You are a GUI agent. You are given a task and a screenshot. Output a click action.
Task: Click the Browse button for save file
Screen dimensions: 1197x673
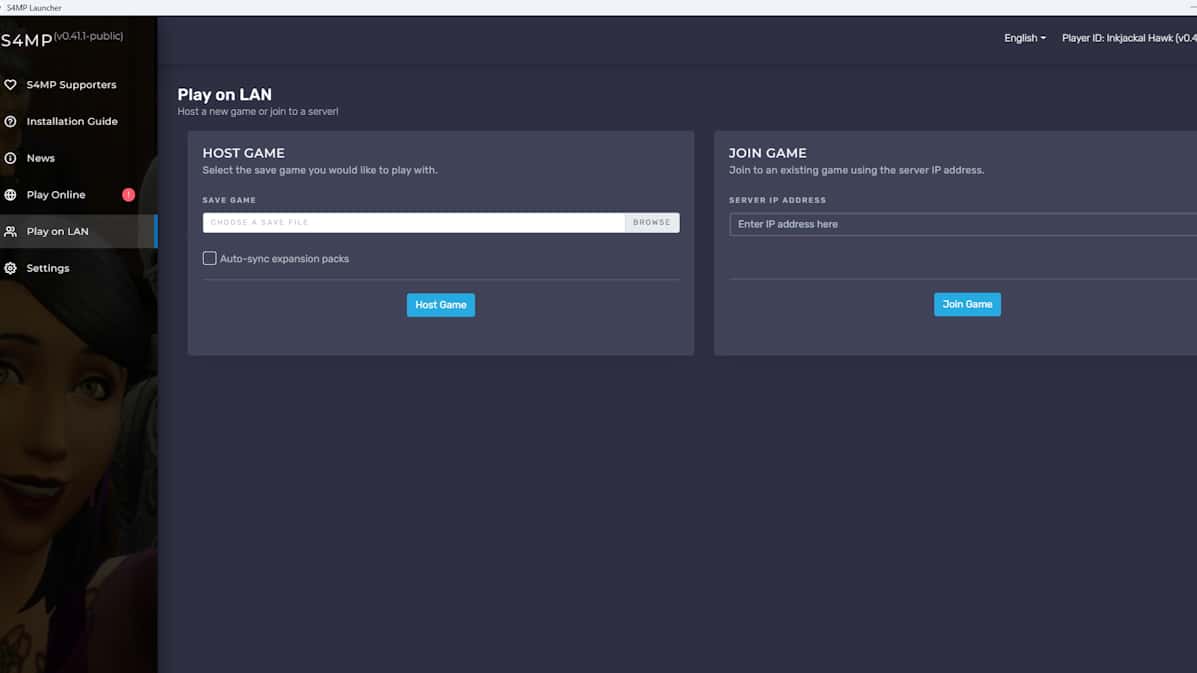pos(651,222)
